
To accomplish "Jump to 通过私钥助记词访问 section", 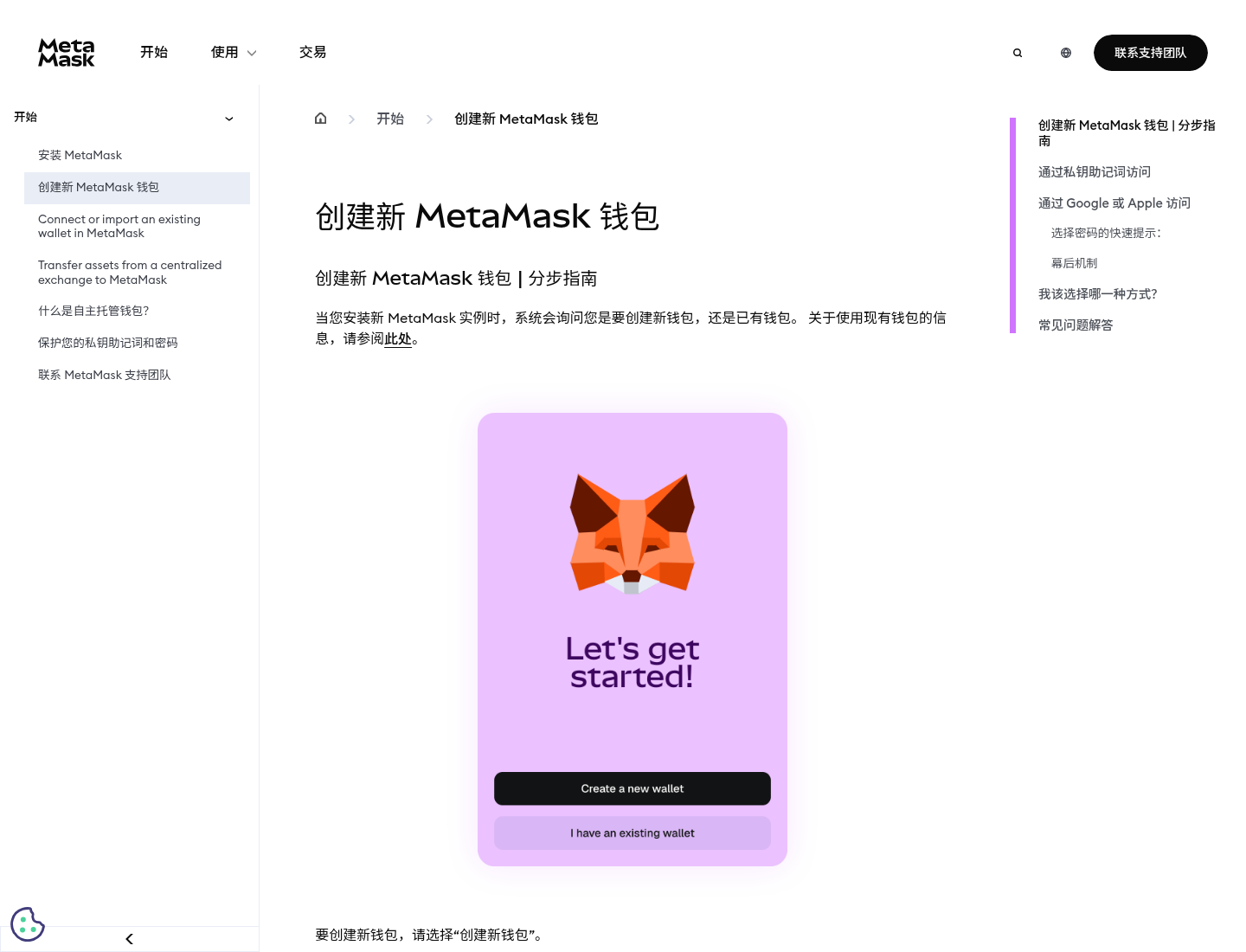I will 1095,172.
